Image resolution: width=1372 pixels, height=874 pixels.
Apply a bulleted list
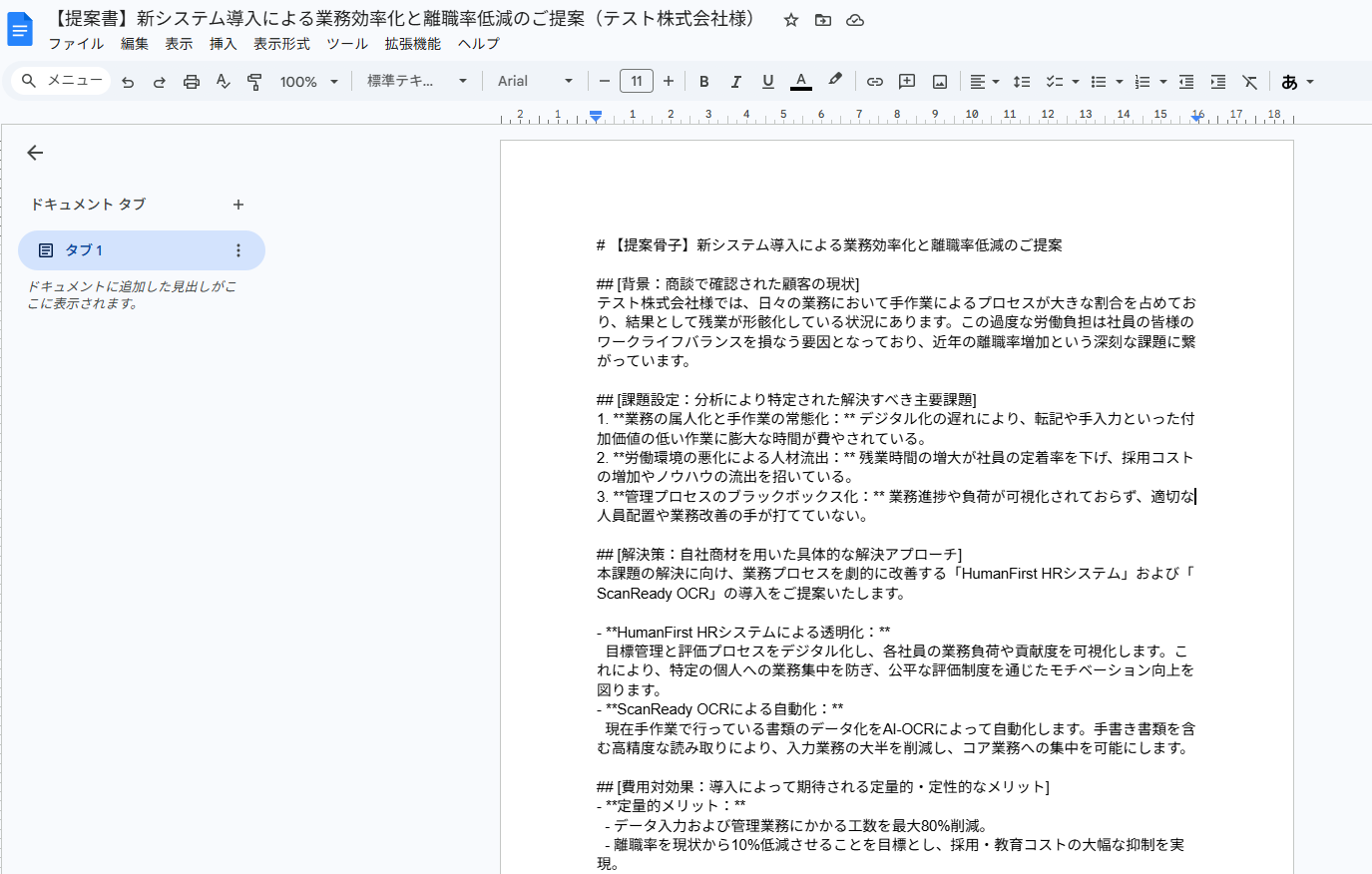(1099, 82)
